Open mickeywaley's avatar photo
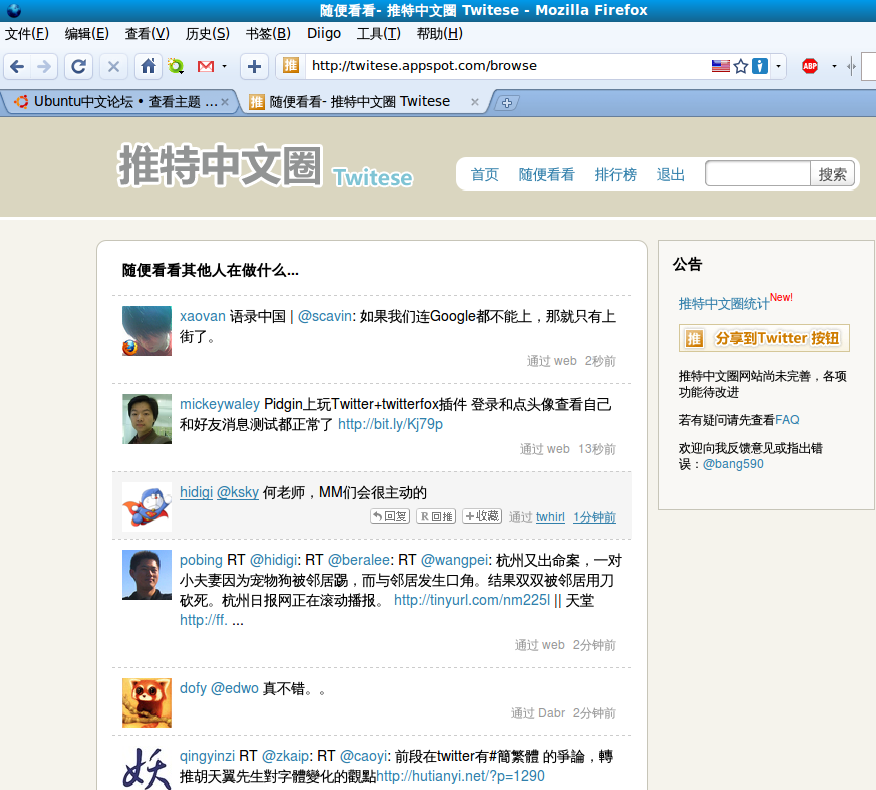Viewport: 876px width, 790px height. [147, 419]
